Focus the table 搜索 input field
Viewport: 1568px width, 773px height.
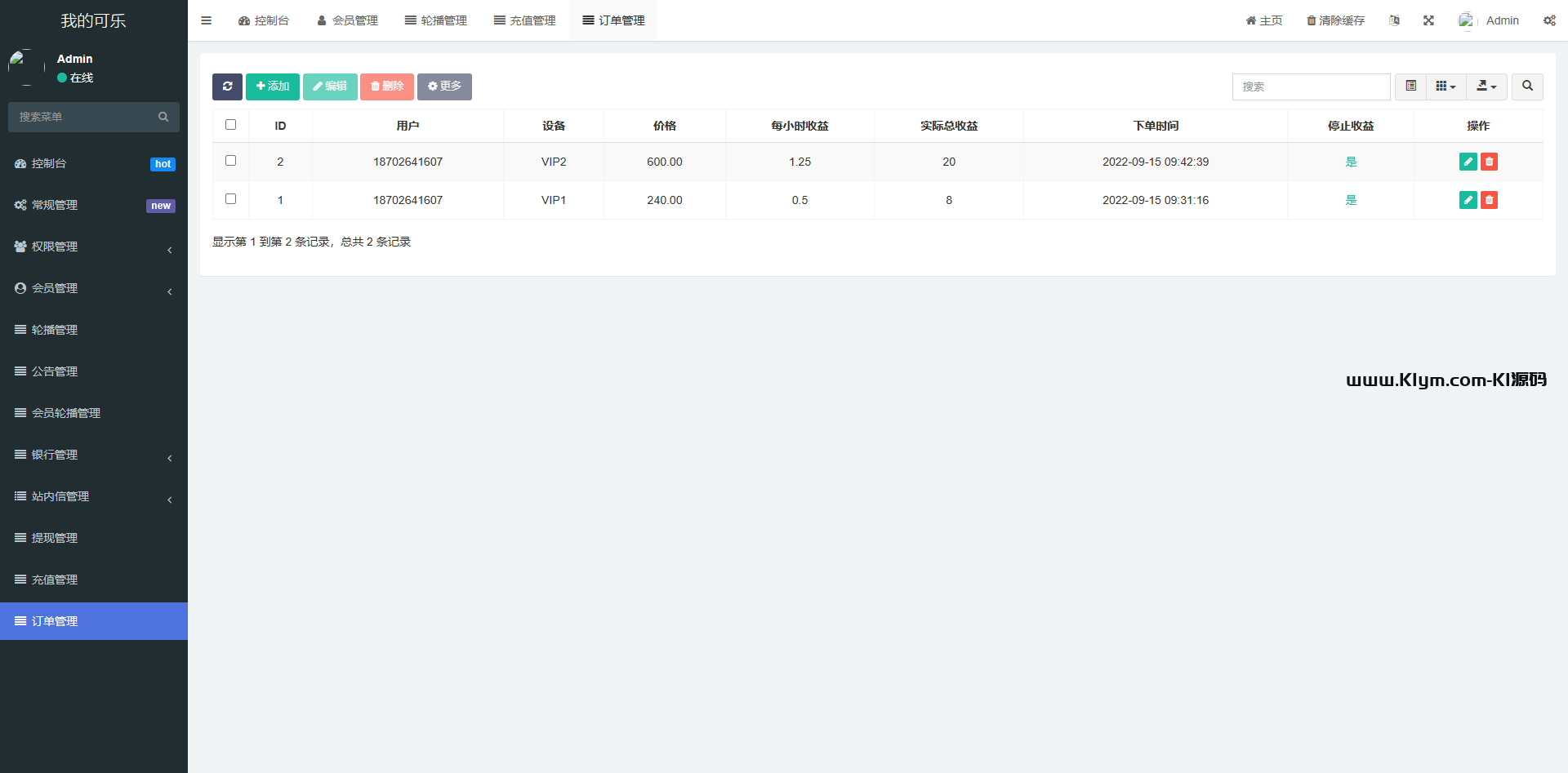tap(1312, 87)
